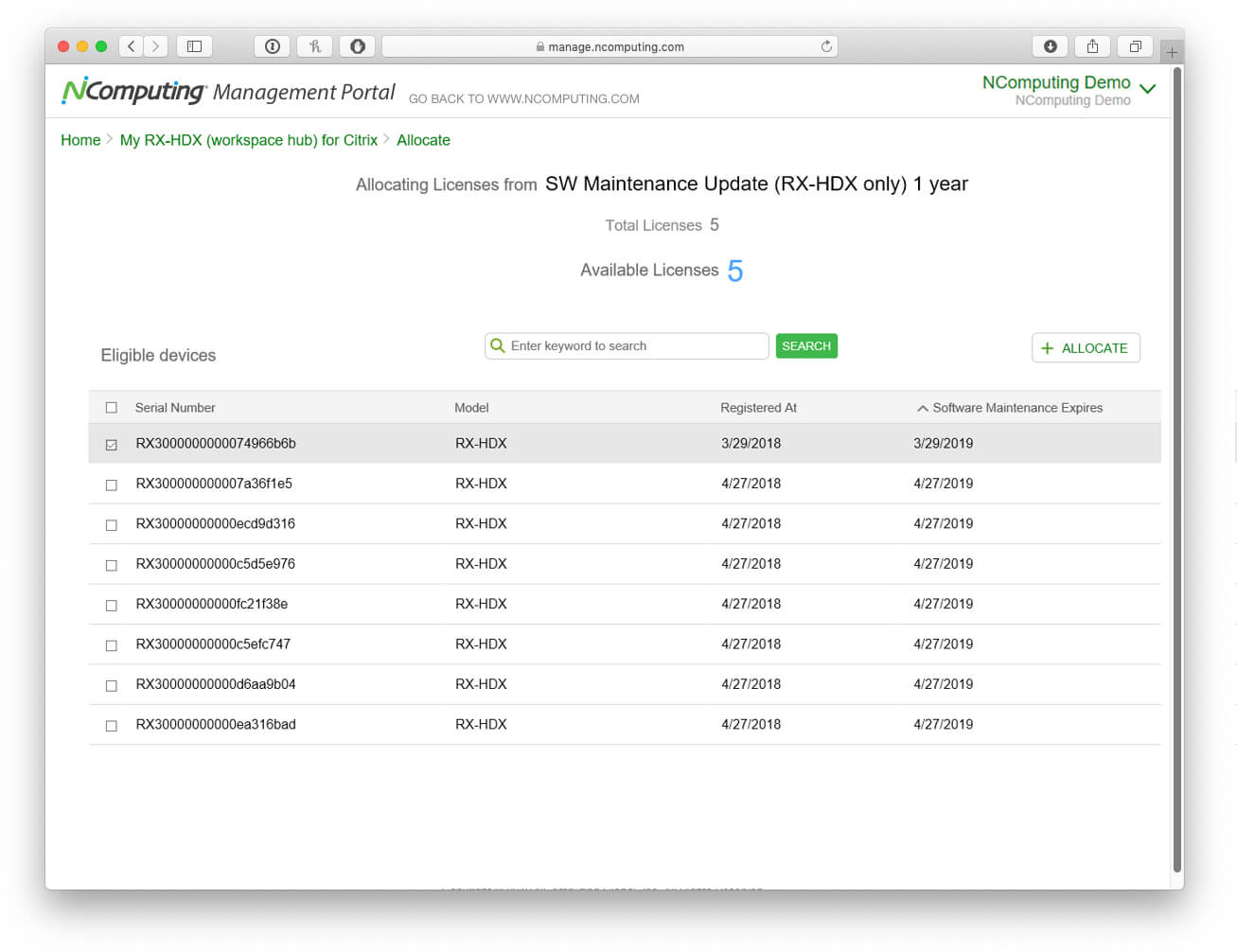The width and height of the screenshot is (1237, 952).
Task: Check device RX300000000007a36f1e5
Action: tap(112, 485)
